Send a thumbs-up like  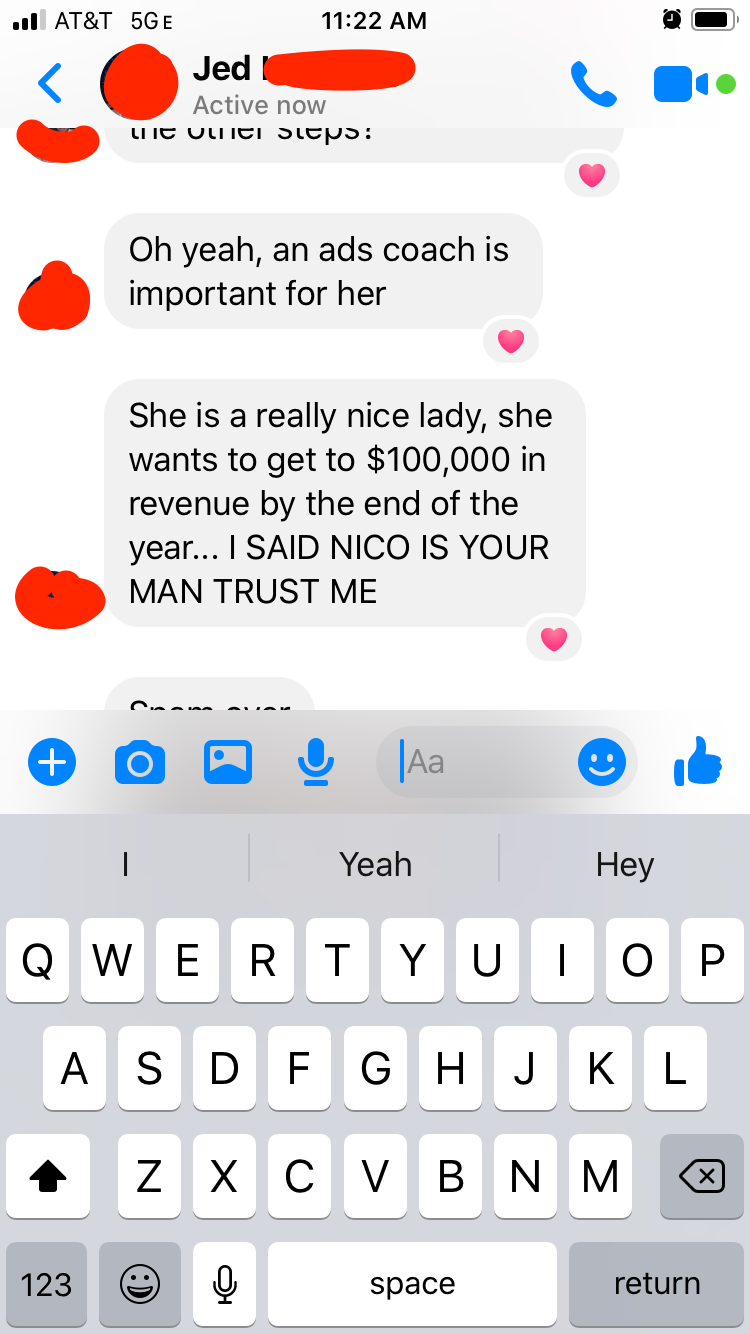coord(698,762)
